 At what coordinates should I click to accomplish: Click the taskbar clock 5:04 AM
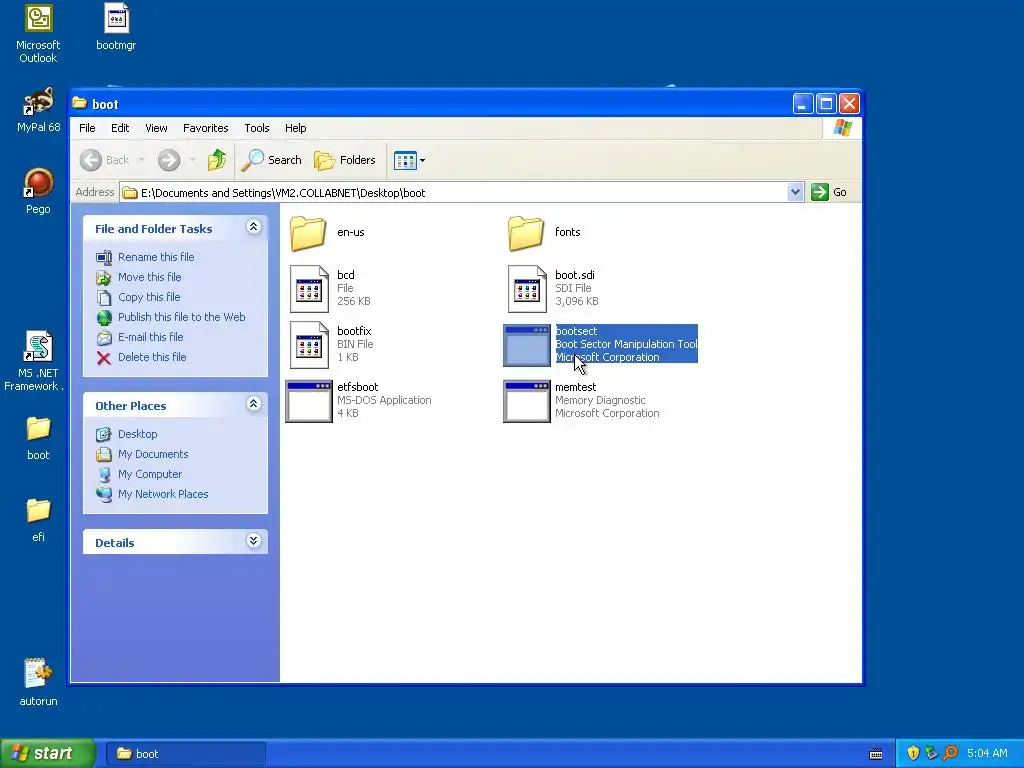click(x=987, y=753)
